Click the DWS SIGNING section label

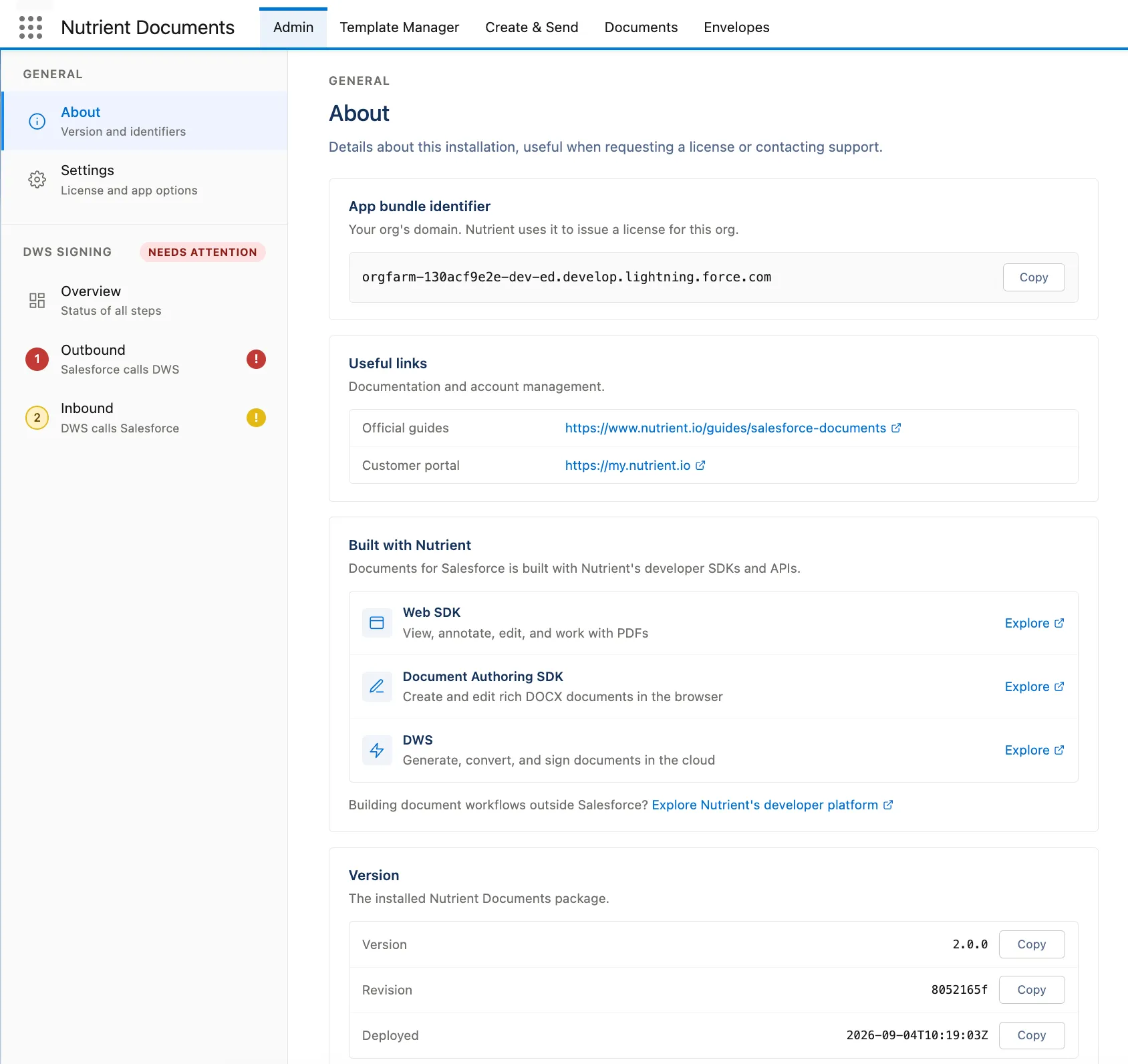pyautogui.click(x=67, y=252)
